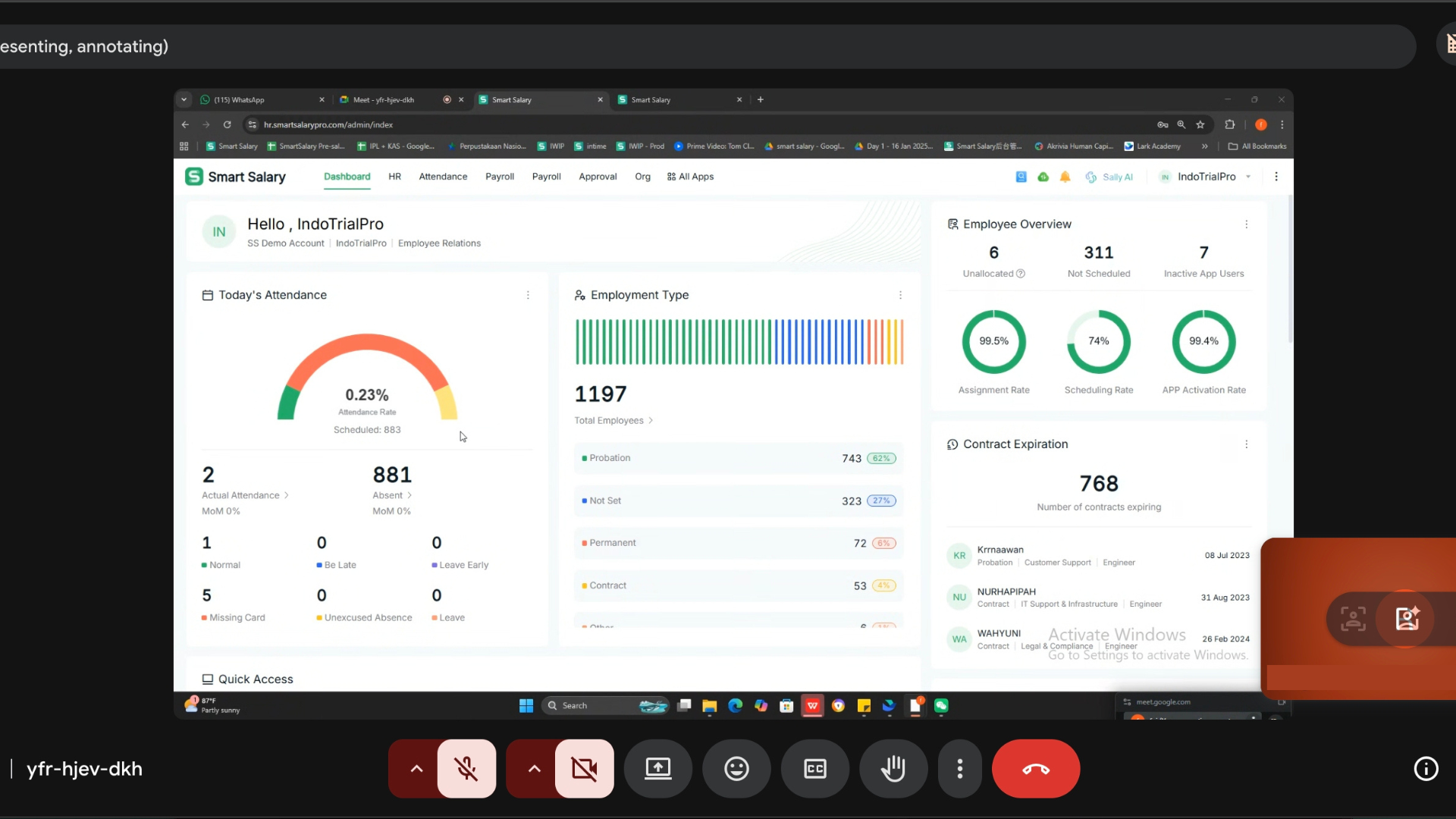Toggle the turned-off camera button
The width and height of the screenshot is (1456, 819).
point(584,769)
